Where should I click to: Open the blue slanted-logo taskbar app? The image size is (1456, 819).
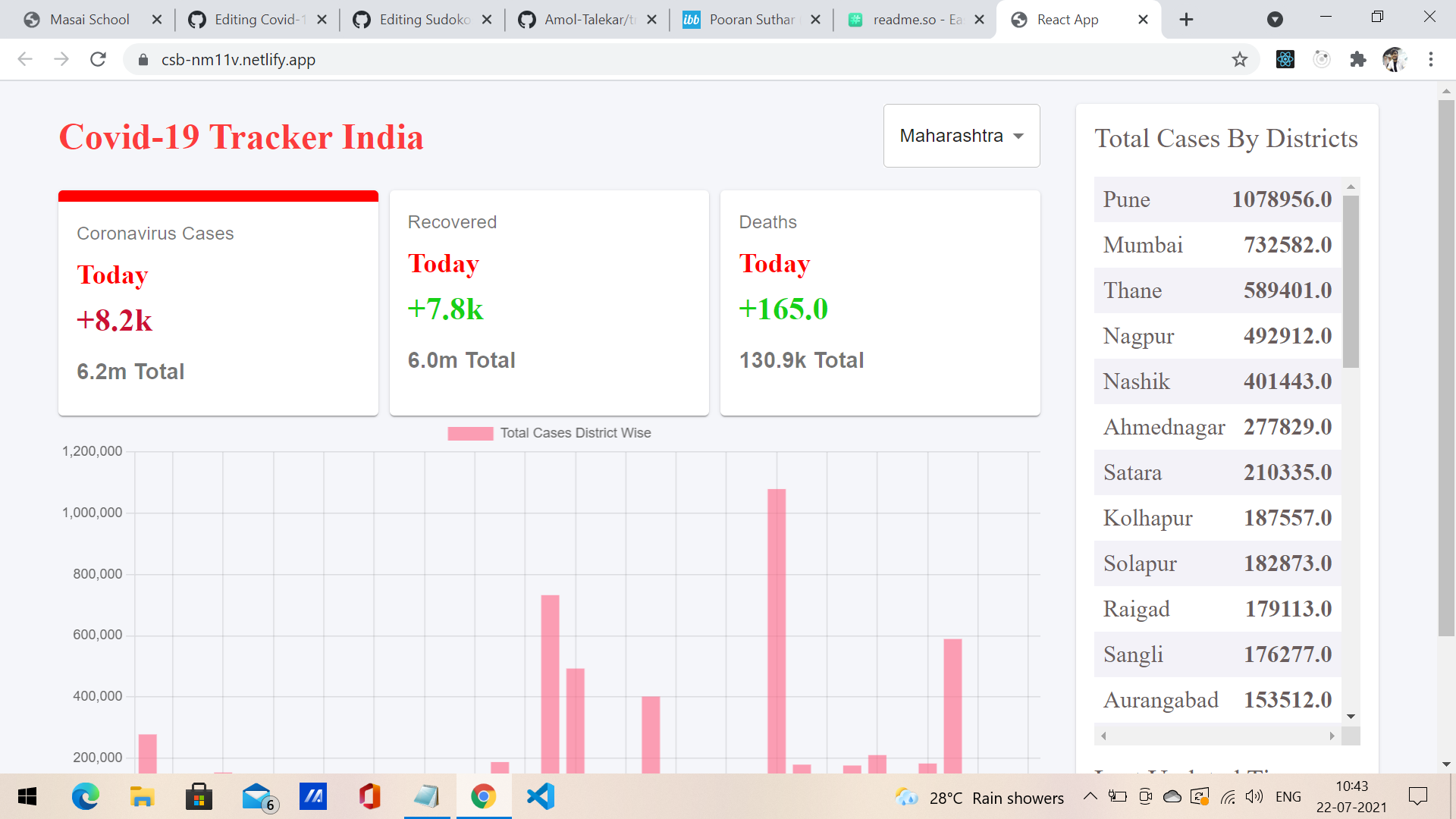click(313, 796)
